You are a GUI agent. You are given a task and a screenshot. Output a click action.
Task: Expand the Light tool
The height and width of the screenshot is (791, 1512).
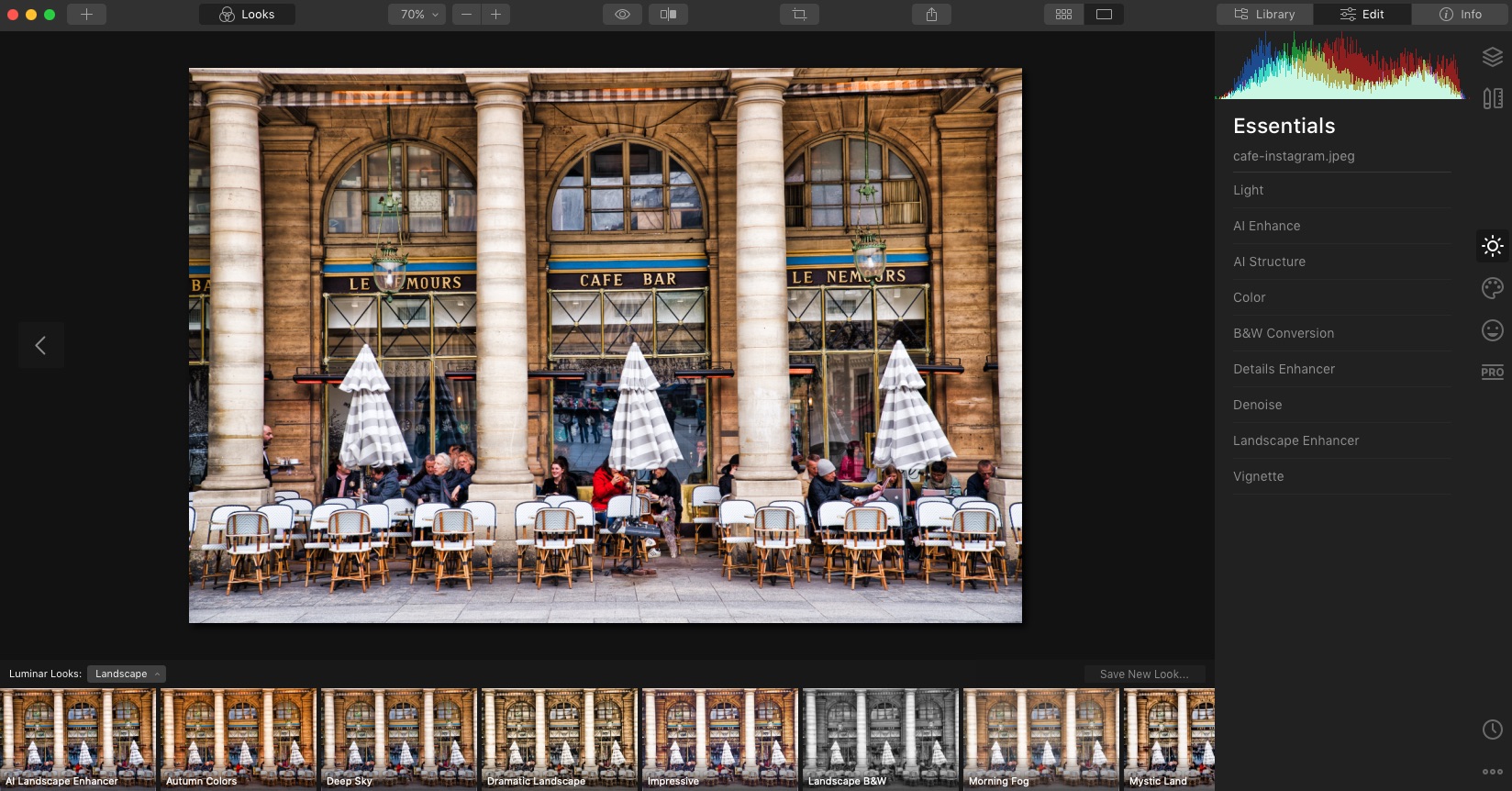pos(1341,190)
